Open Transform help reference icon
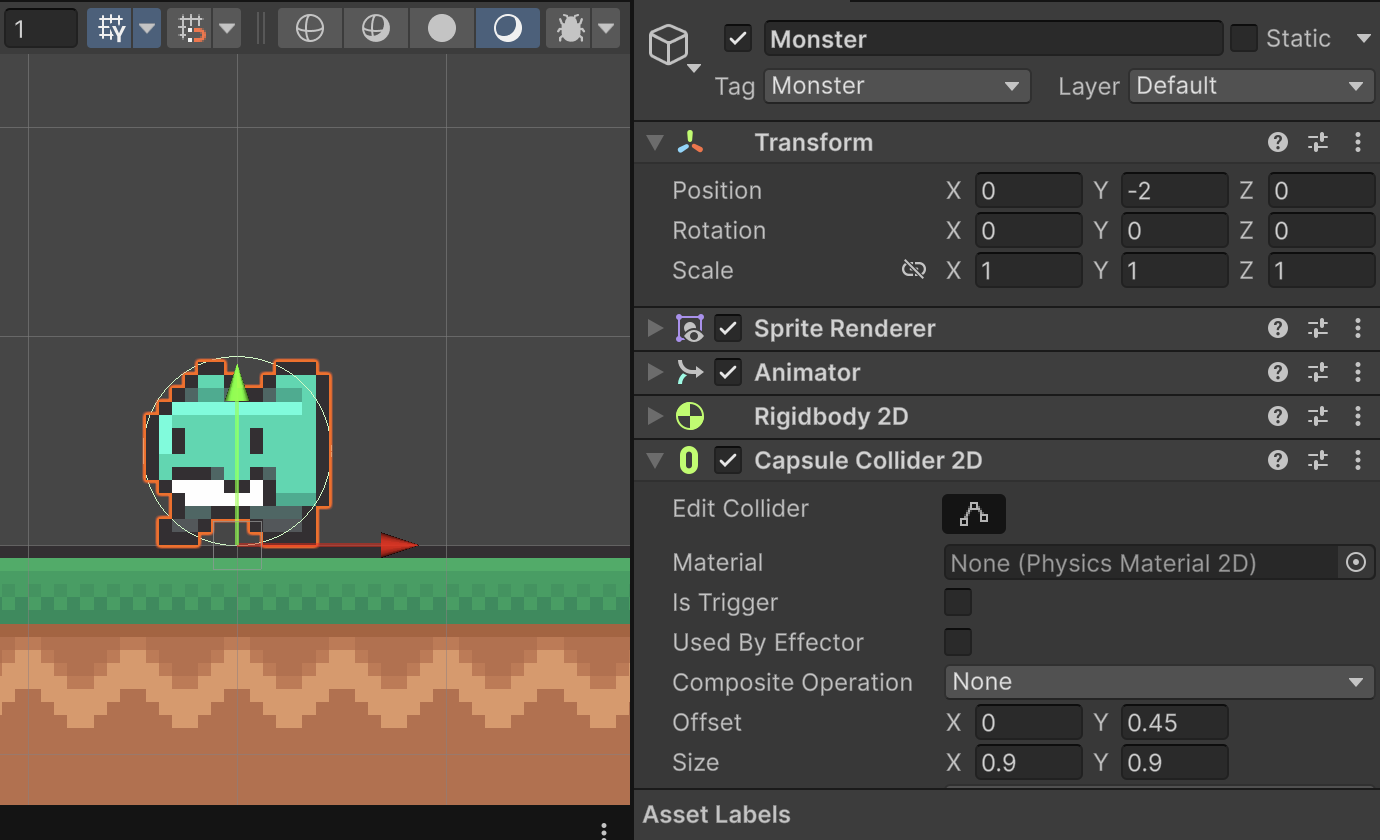Viewport: 1380px width, 840px height. (1277, 142)
